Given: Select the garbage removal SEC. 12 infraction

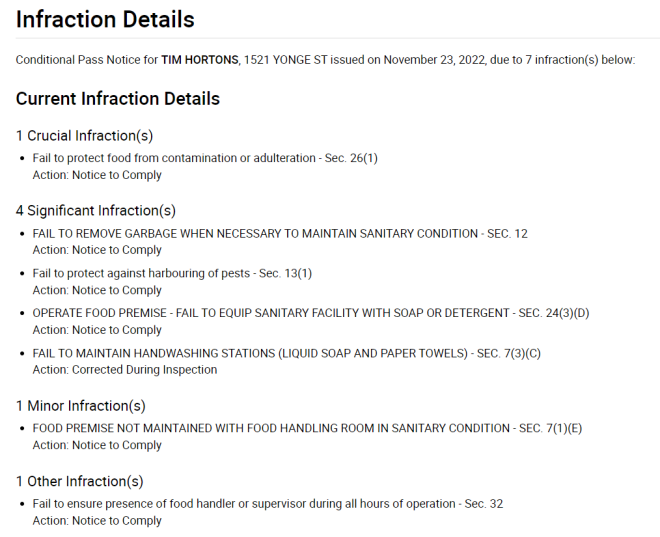Looking at the screenshot, I should point(280,234).
